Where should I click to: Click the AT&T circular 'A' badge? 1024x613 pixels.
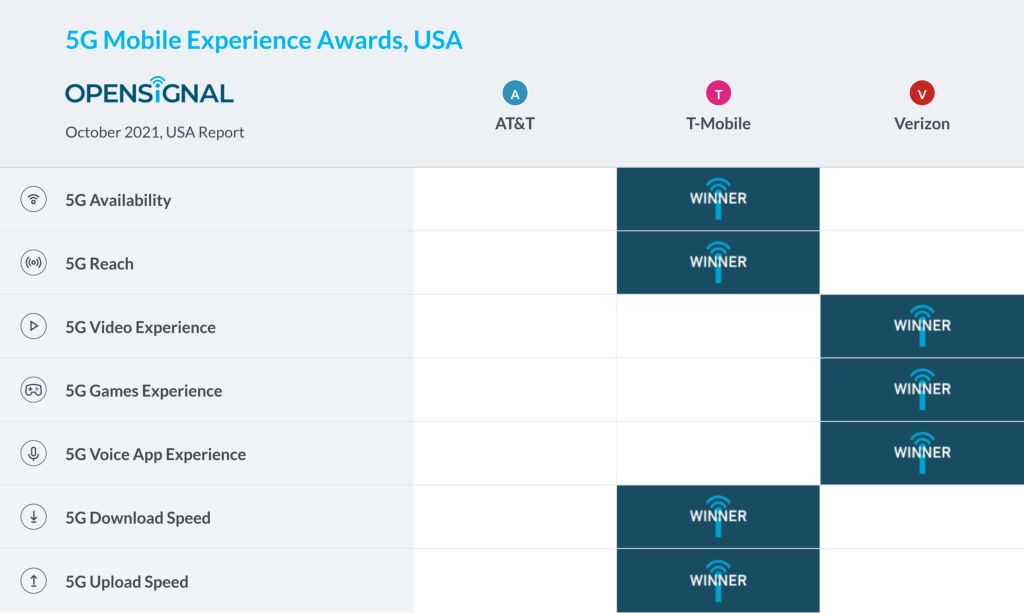[515, 94]
